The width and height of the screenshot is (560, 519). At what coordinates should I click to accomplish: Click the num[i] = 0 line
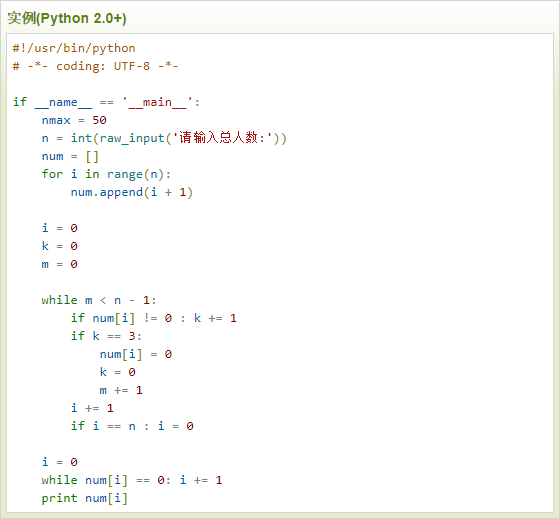pos(136,354)
